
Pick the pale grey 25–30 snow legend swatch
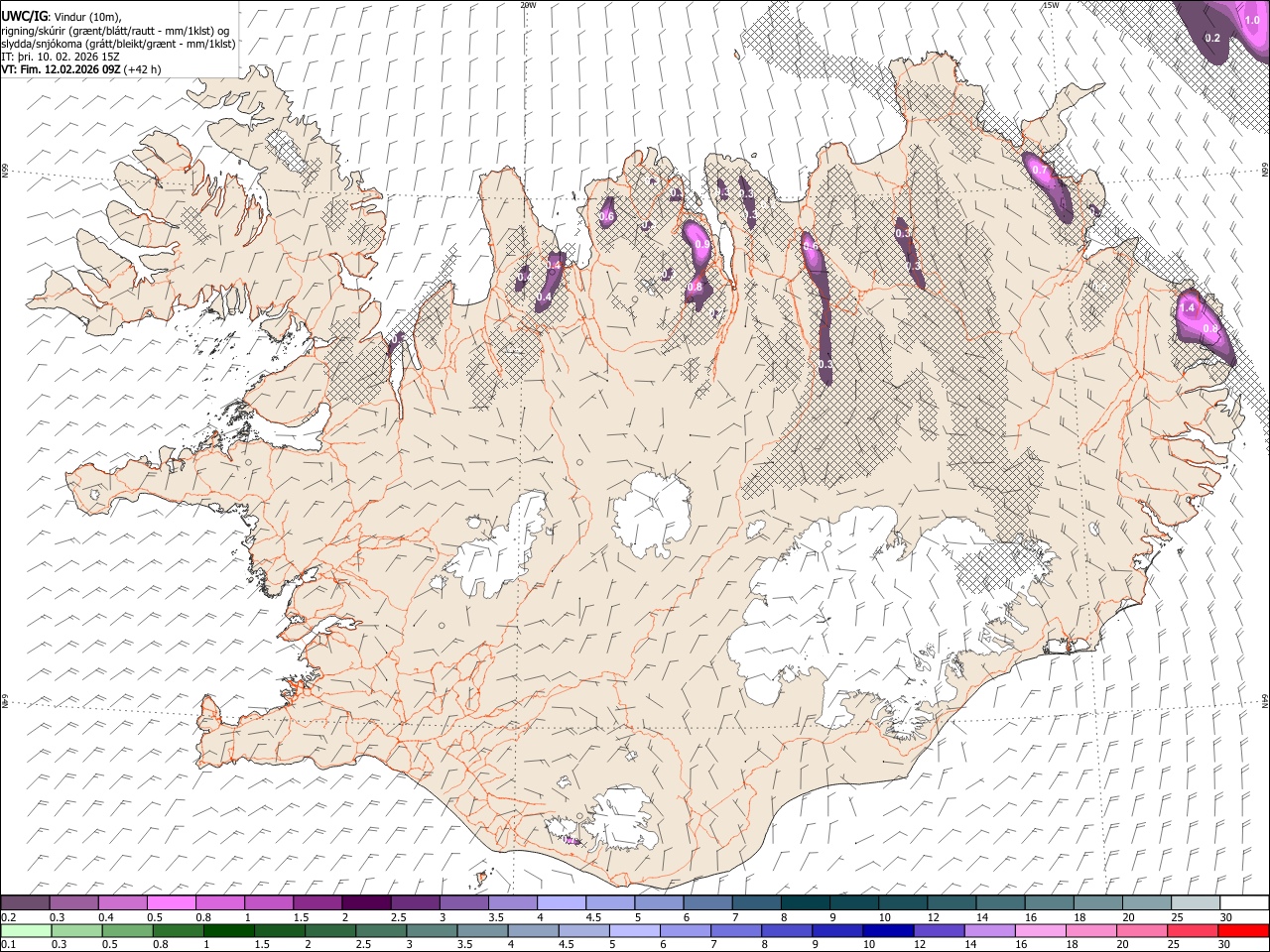(x=1195, y=902)
